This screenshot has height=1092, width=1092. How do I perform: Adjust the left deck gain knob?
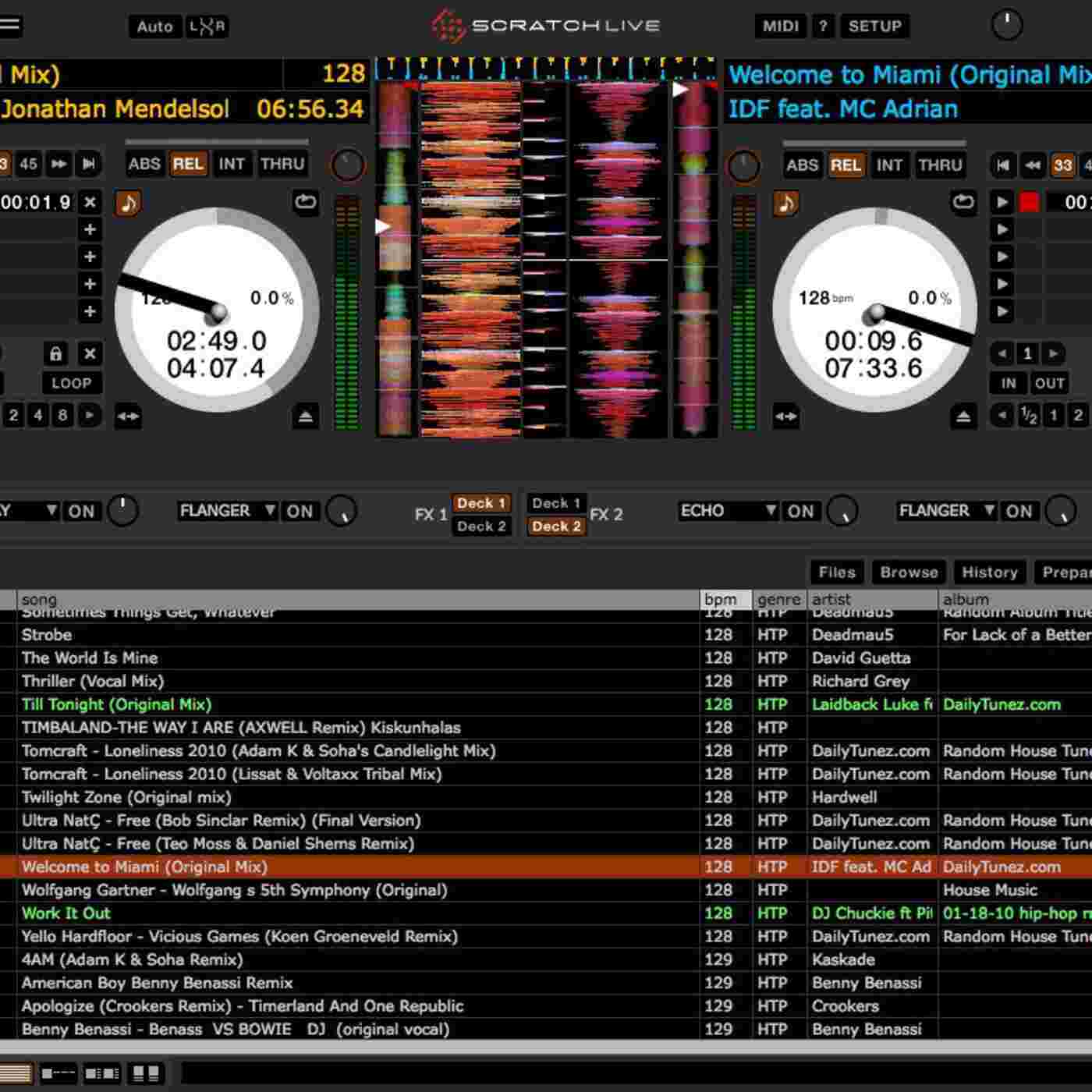coord(348,165)
